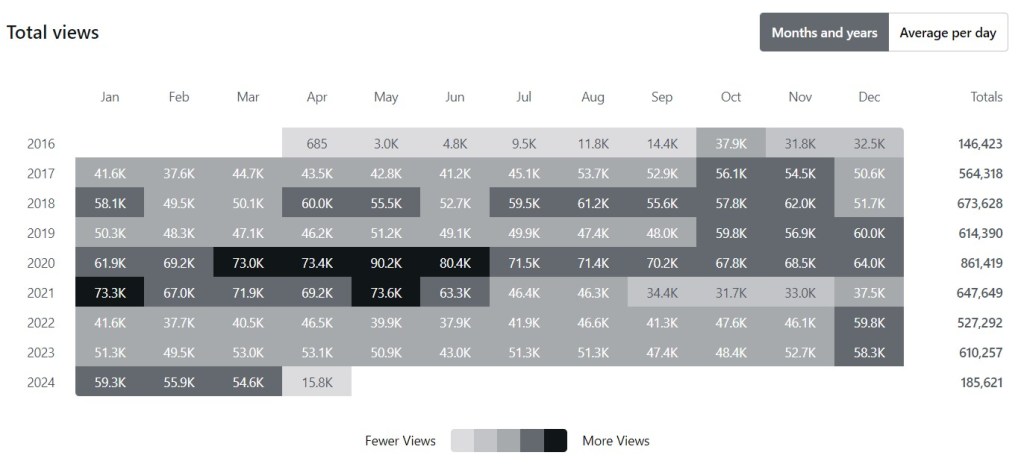Screen dimensions: 1024x467
Task: Click the Totals column header
Action: click(986, 97)
